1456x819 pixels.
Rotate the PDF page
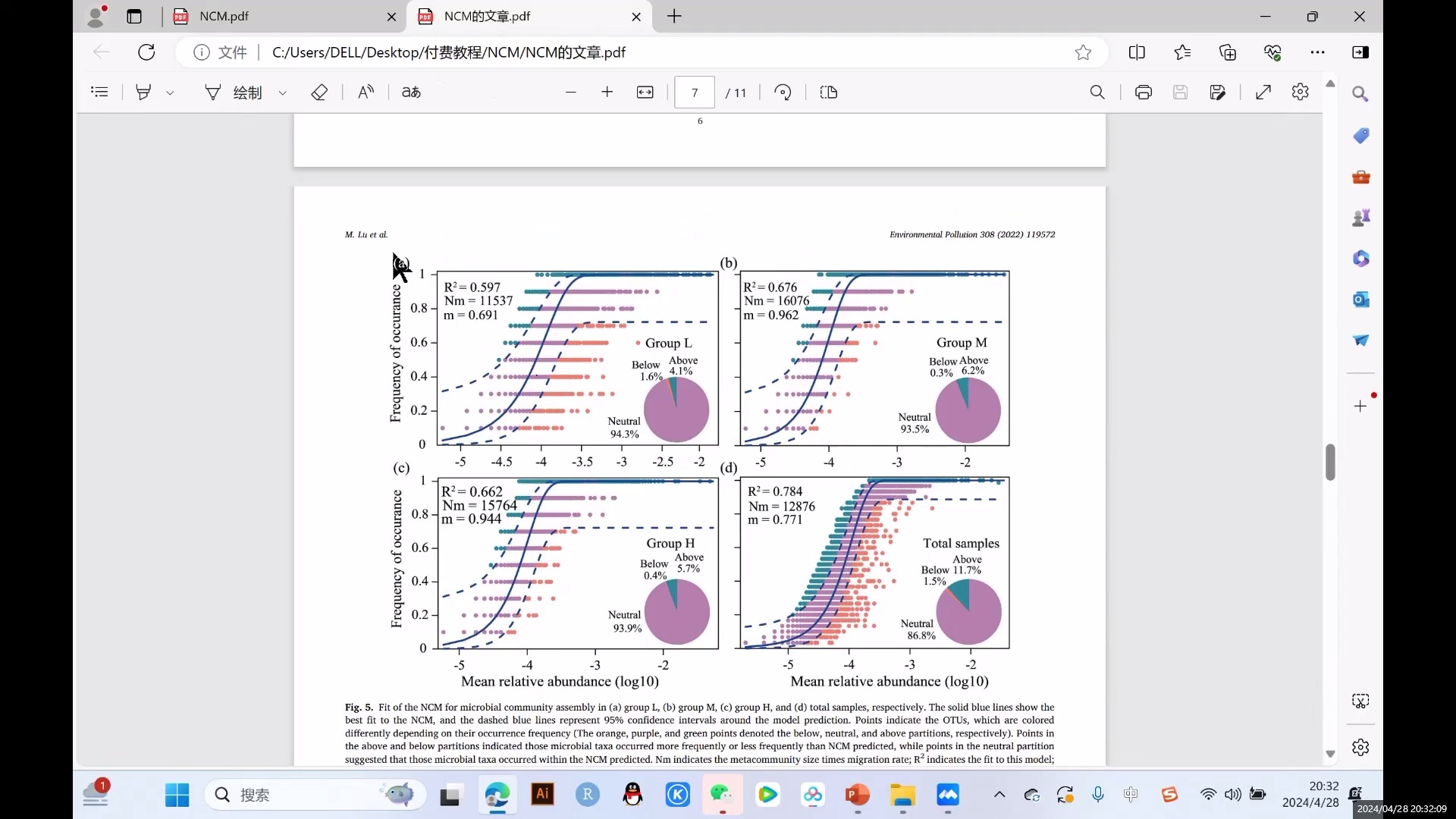click(783, 93)
